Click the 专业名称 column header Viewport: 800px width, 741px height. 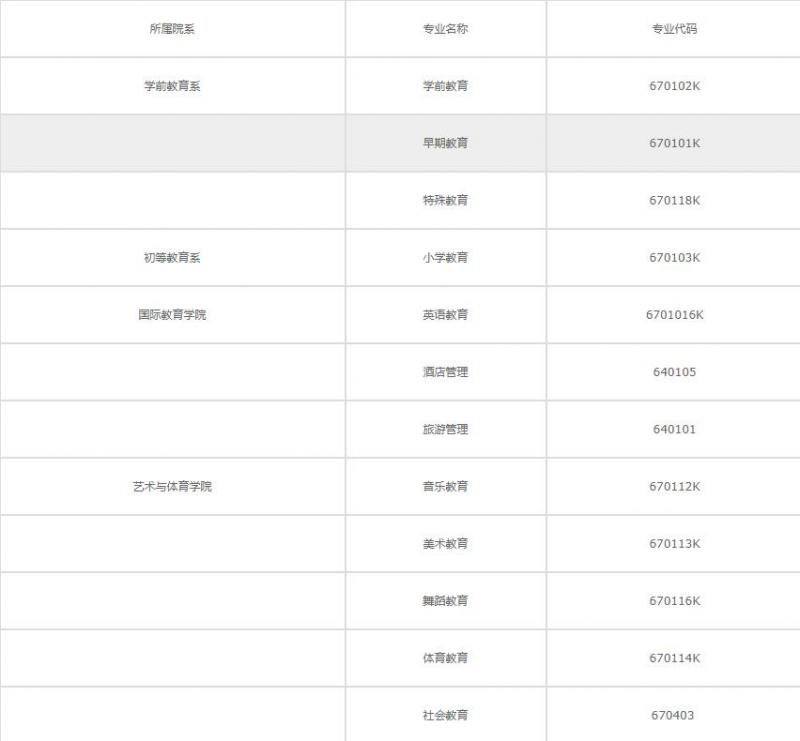click(445, 29)
